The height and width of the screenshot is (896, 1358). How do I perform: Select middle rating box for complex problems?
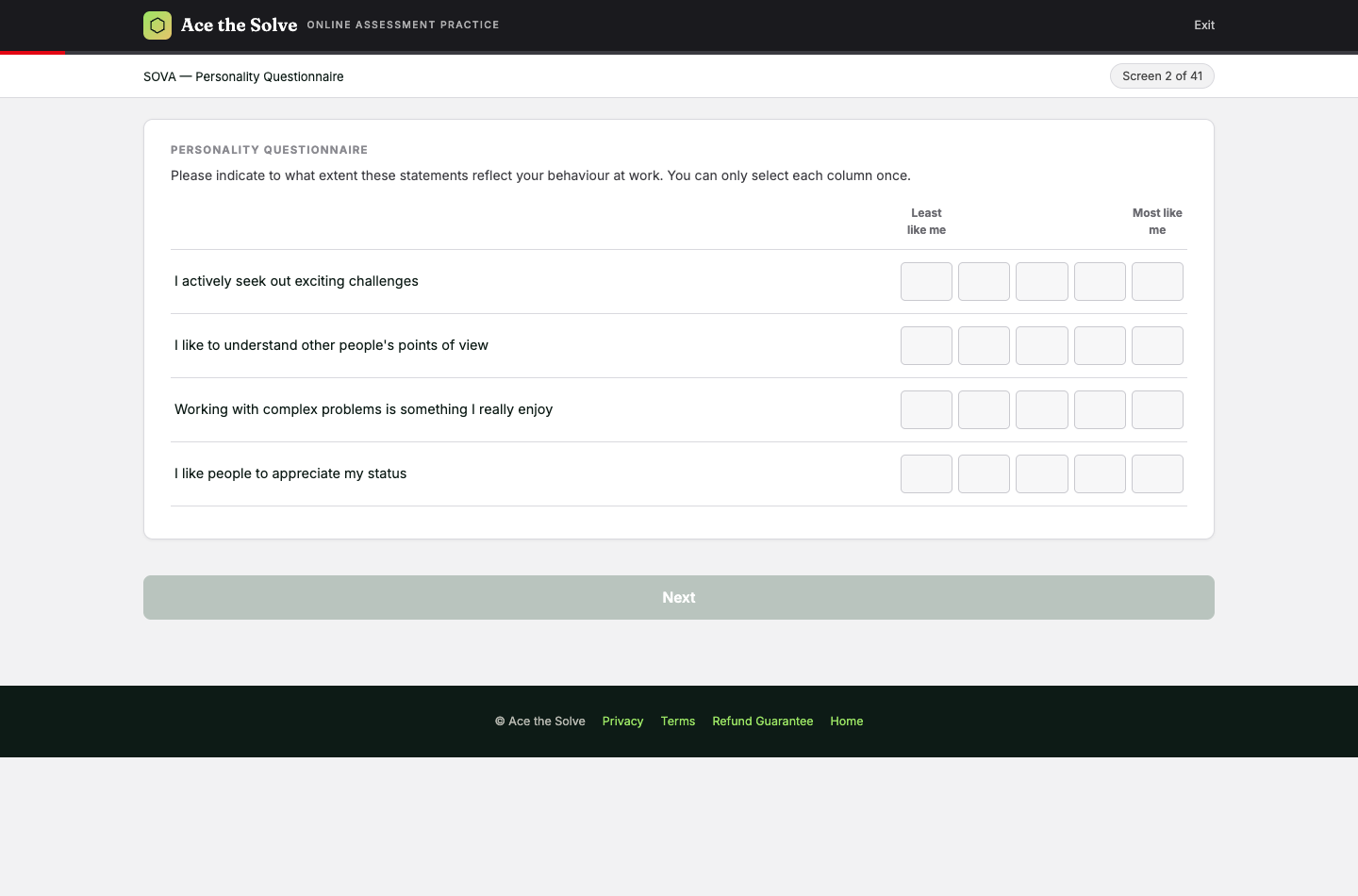click(x=1042, y=409)
